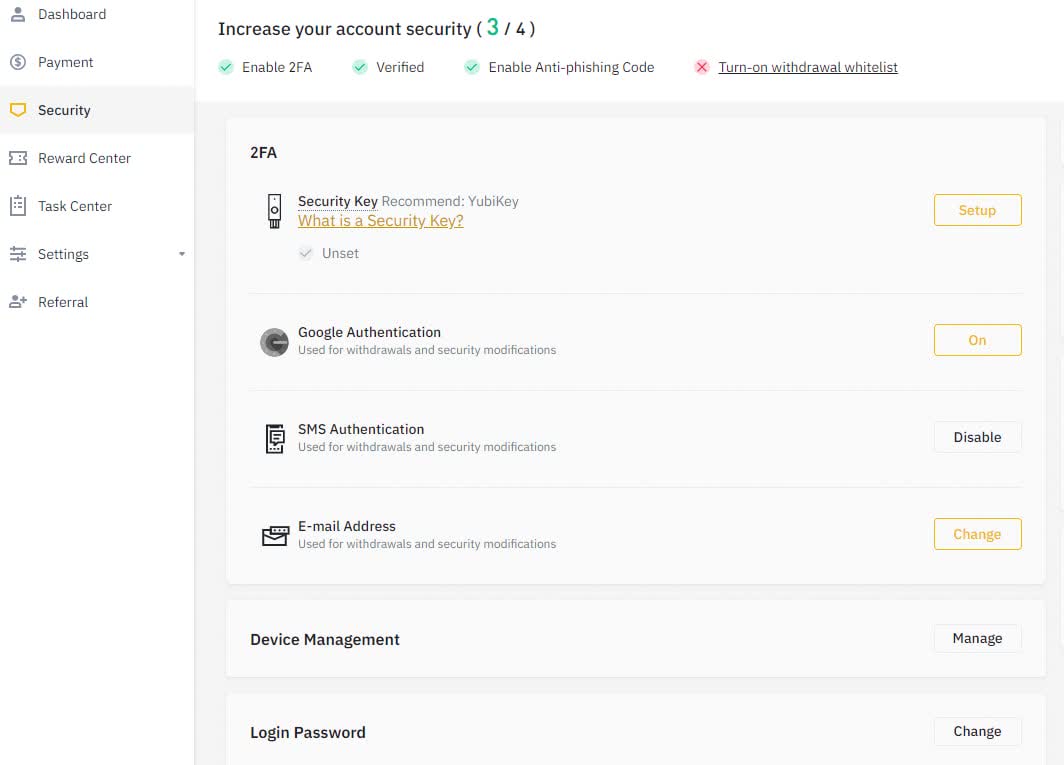Screen dimensions: 1064x765
Task: Click the red X beside withdrawal whitelist
Action: tap(702, 67)
